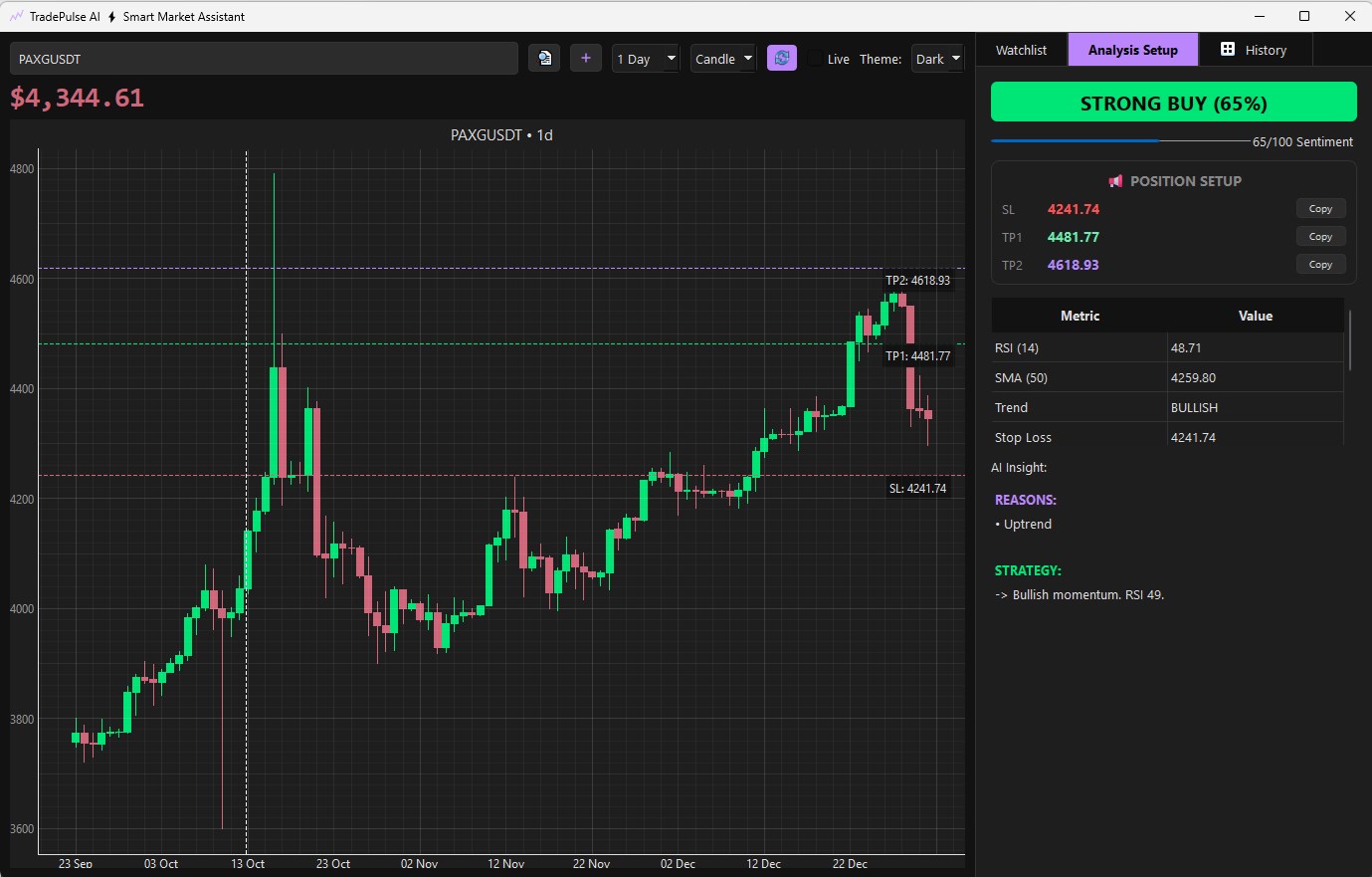The height and width of the screenshot is (877, 1372).
Task: Open the 1 Day timeframe dropdown
Action: pyautogui.click(x=646, y=58)
